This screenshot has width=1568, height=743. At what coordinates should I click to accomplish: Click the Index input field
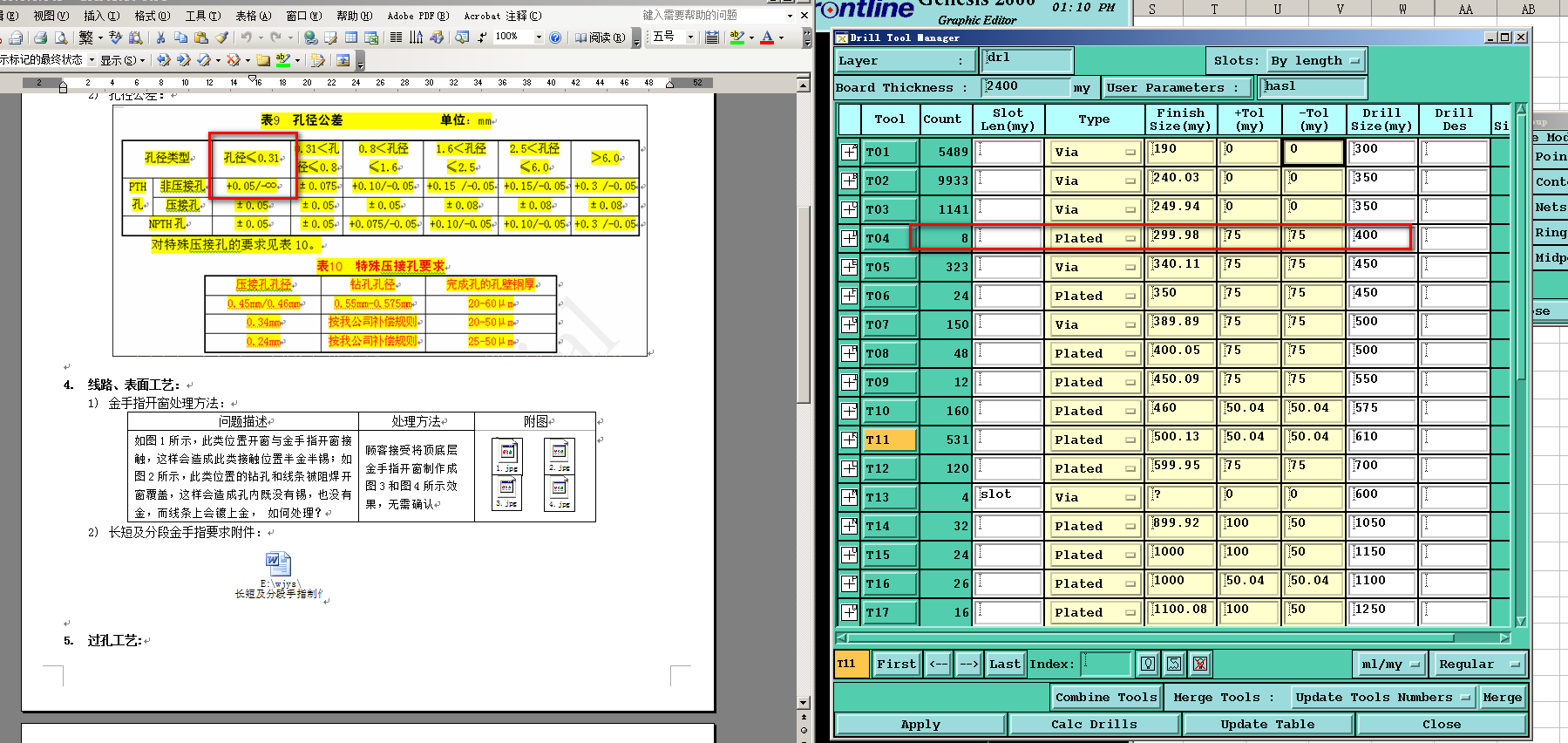point(1105,664)
